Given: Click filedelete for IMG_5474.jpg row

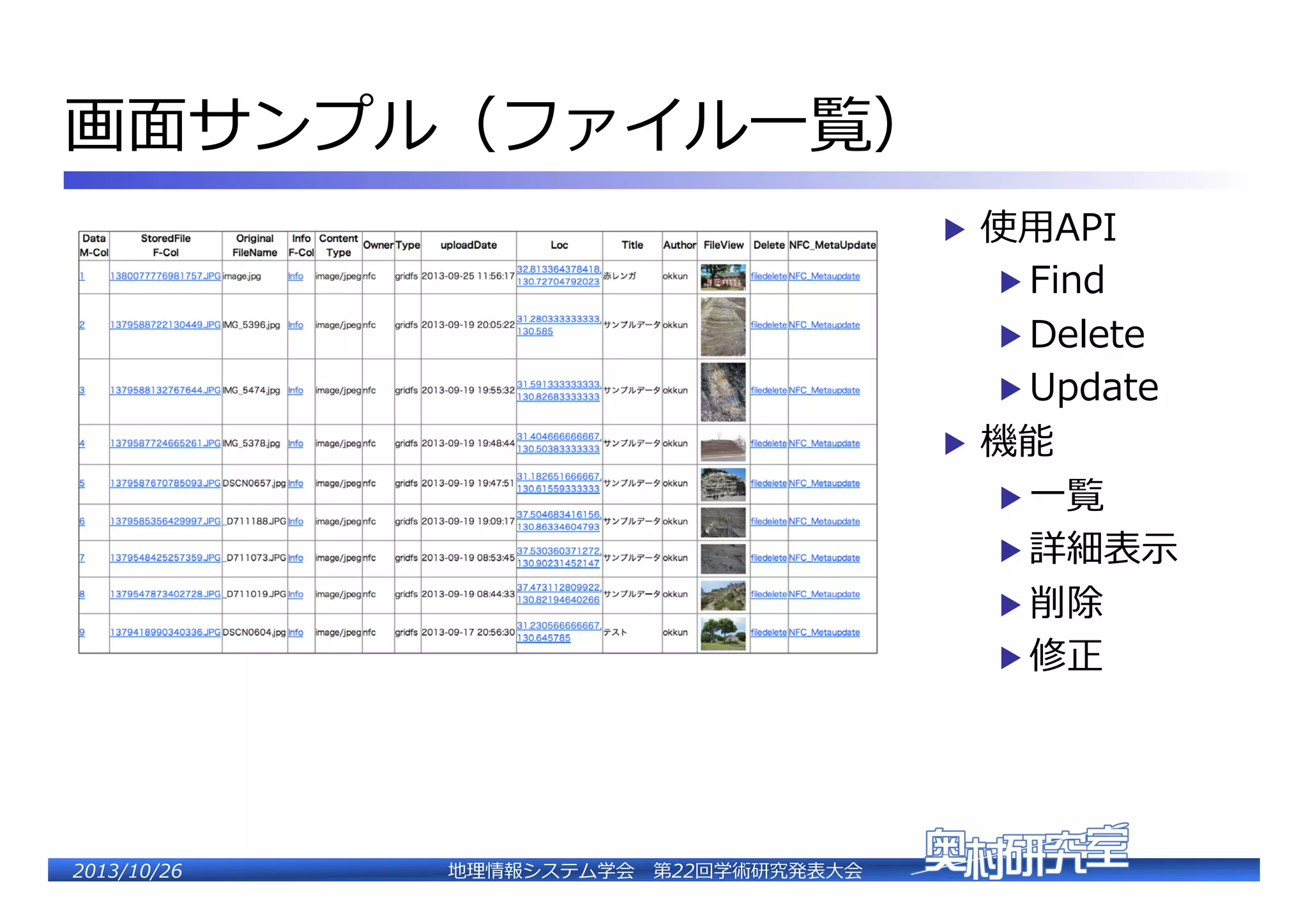Looking at the screenshot, I should [769, 390].
